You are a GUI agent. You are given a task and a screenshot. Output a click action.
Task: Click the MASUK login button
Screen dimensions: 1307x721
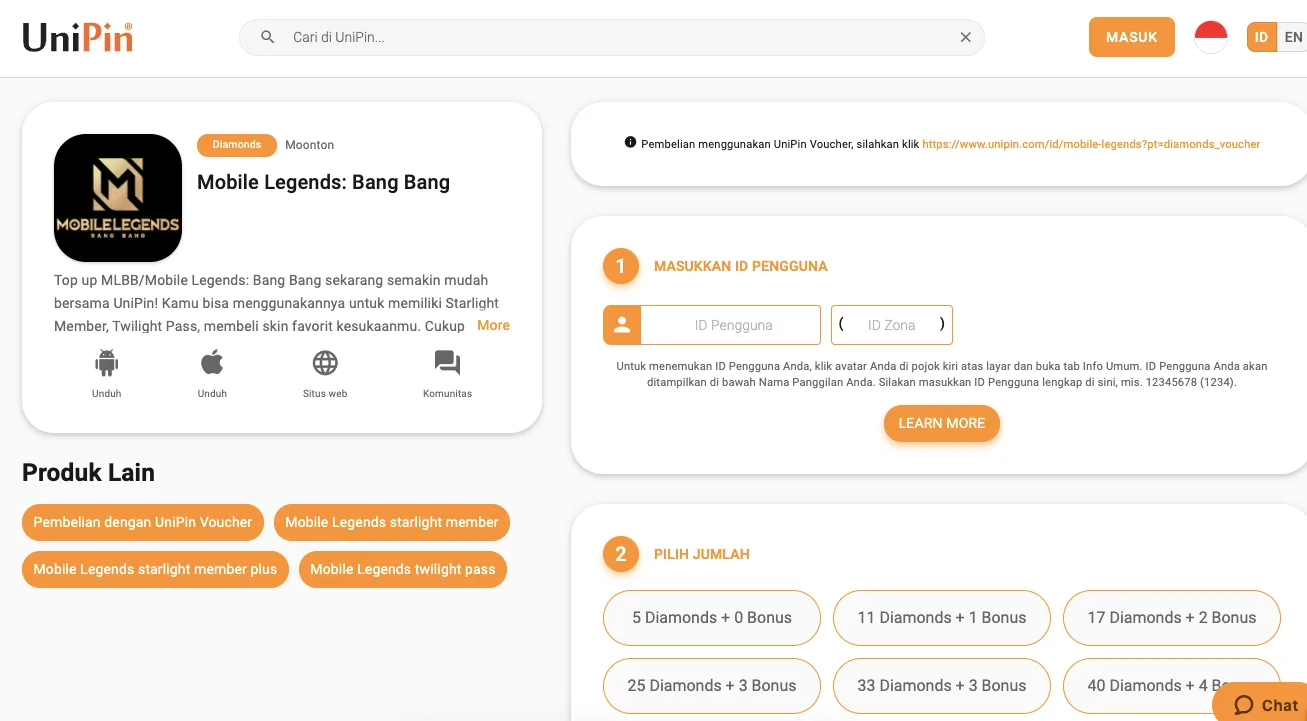(1132, 37)
